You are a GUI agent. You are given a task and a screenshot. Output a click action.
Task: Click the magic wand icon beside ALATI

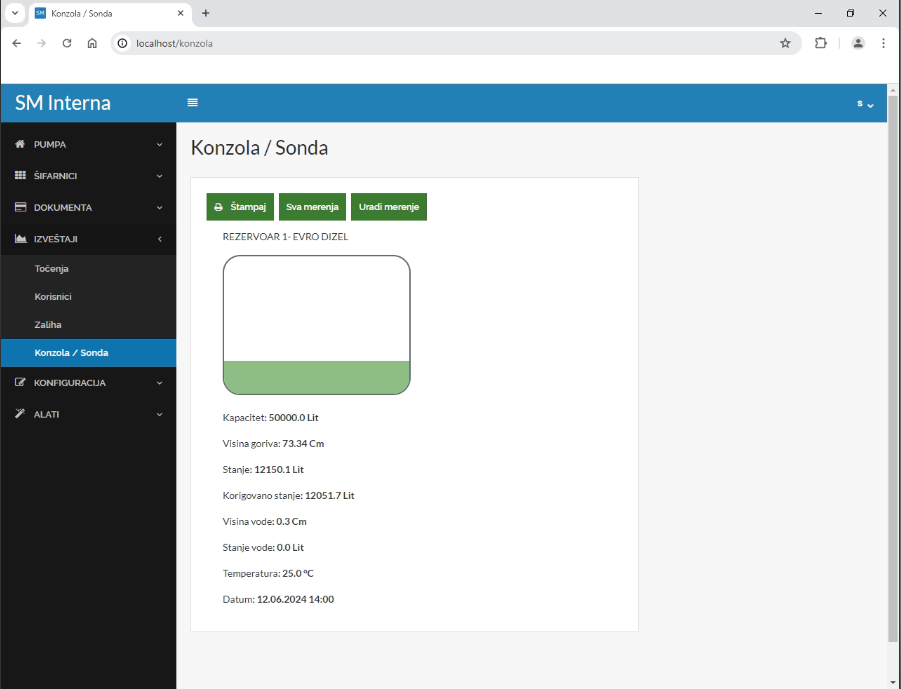pyautogui.click(x=20, y=414)
